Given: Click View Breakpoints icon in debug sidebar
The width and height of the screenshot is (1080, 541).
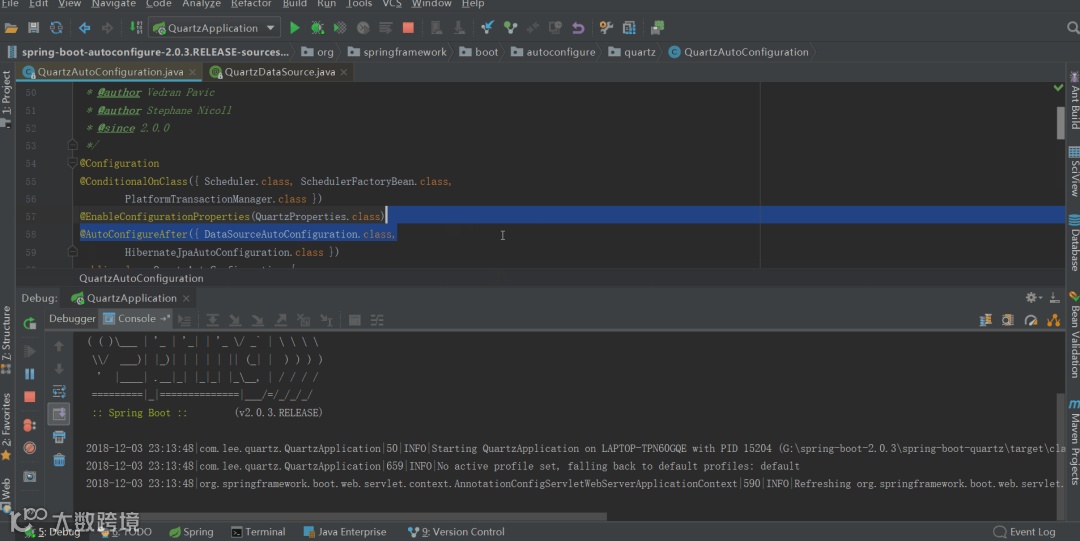Looking at the screenshot, I should pos(30,425).
